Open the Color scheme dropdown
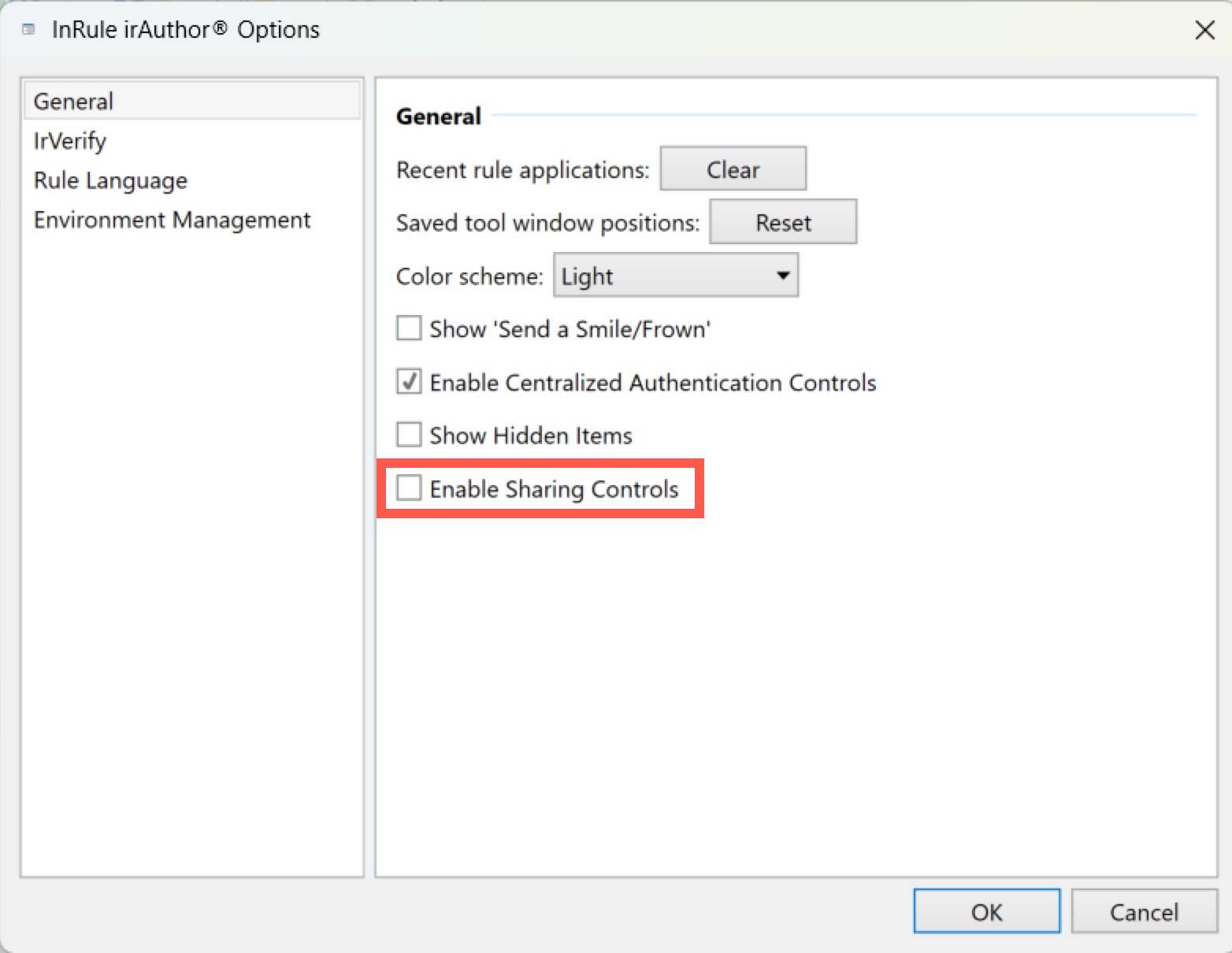This screenshot has height=953, width=1232. (676, 275)
